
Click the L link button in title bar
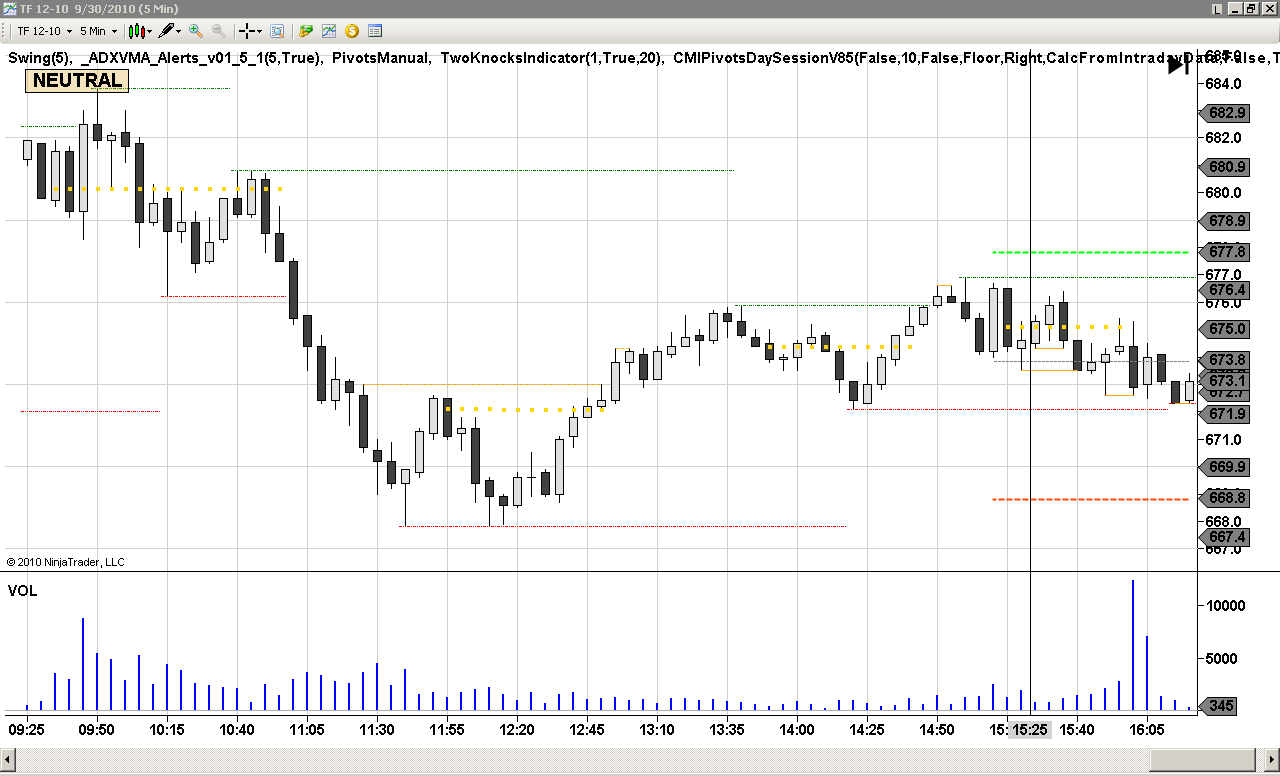tap(1217, 8)
